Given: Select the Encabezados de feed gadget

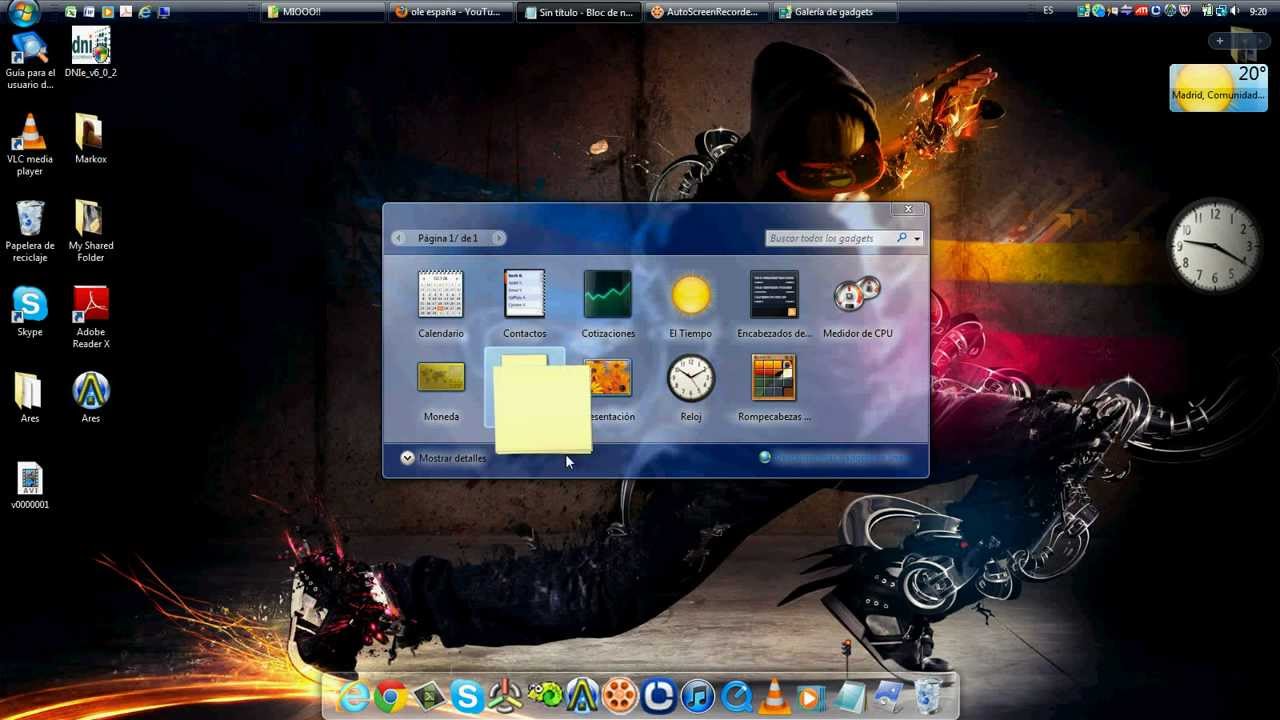Looking at the screenshot, I should [x=774, y=304].
